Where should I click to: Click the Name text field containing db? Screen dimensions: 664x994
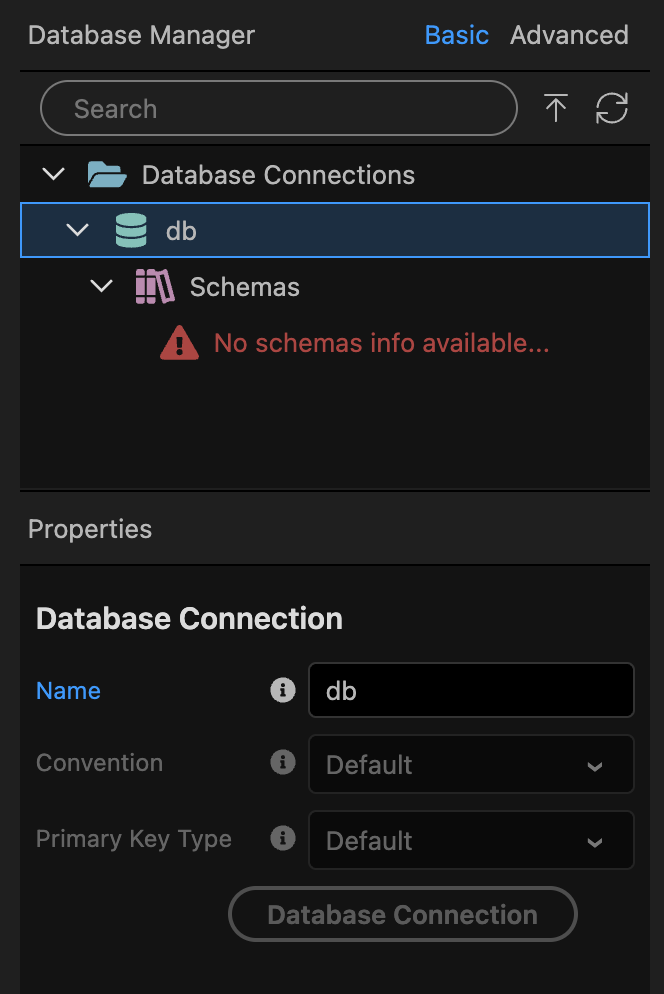471,691
